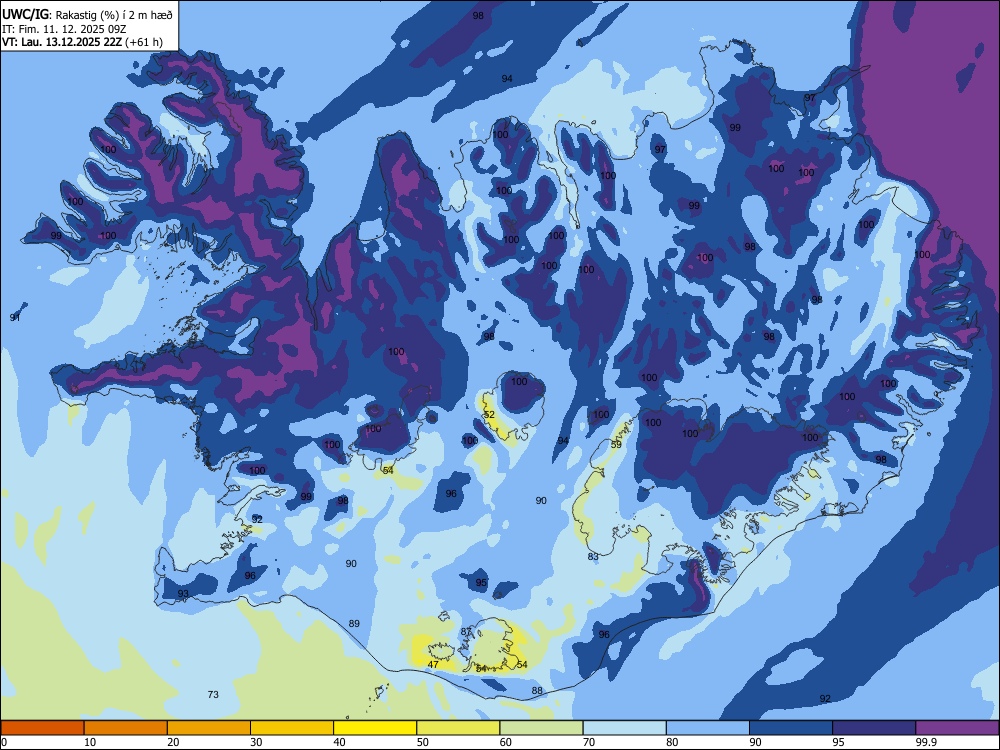Click the legend tick label 10

[x=90, y=742]
